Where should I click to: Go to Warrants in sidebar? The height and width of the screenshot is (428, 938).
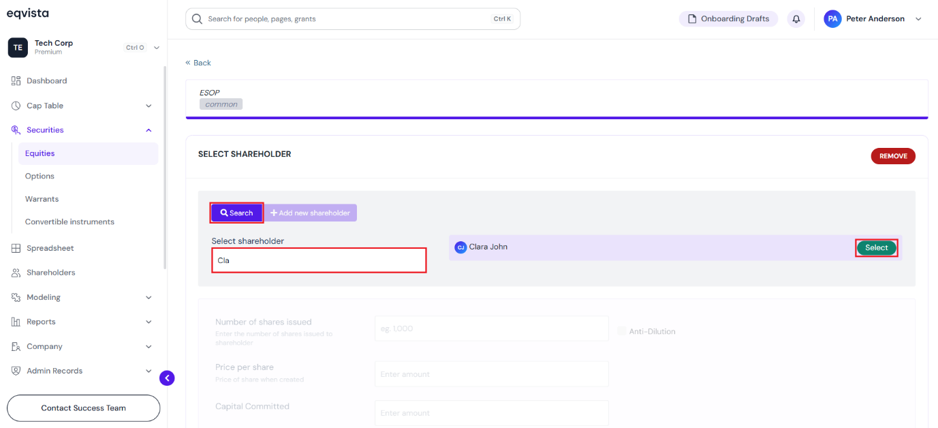pyautogui.click(x=42, y=199)
